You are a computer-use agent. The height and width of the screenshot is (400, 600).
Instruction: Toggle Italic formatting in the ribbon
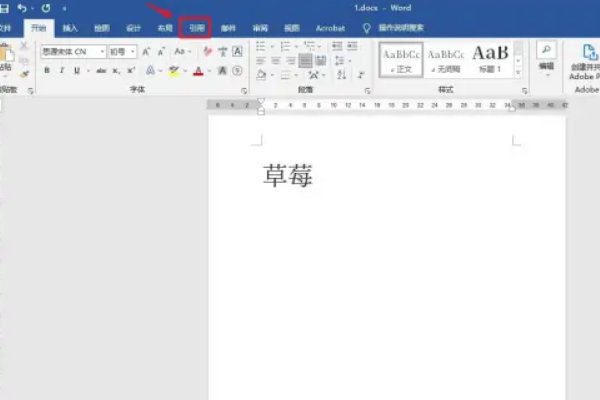point(61,71)
